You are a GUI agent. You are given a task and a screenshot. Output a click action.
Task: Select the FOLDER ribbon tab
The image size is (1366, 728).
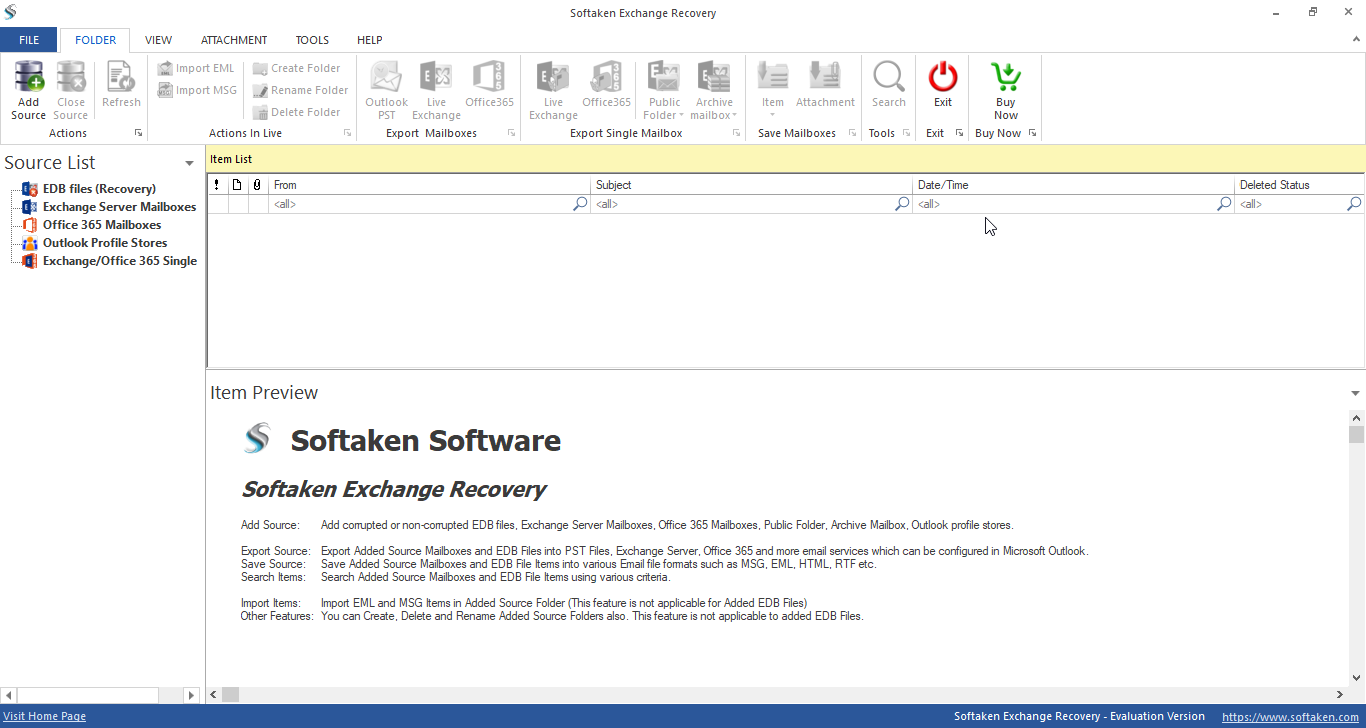pyautogui.click(x=96, y=40)
